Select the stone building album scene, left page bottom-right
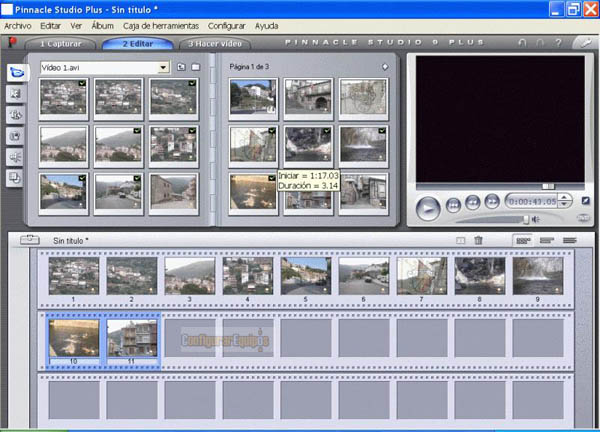The height and width of the screenshot is (432, 600). coord(174,192)
